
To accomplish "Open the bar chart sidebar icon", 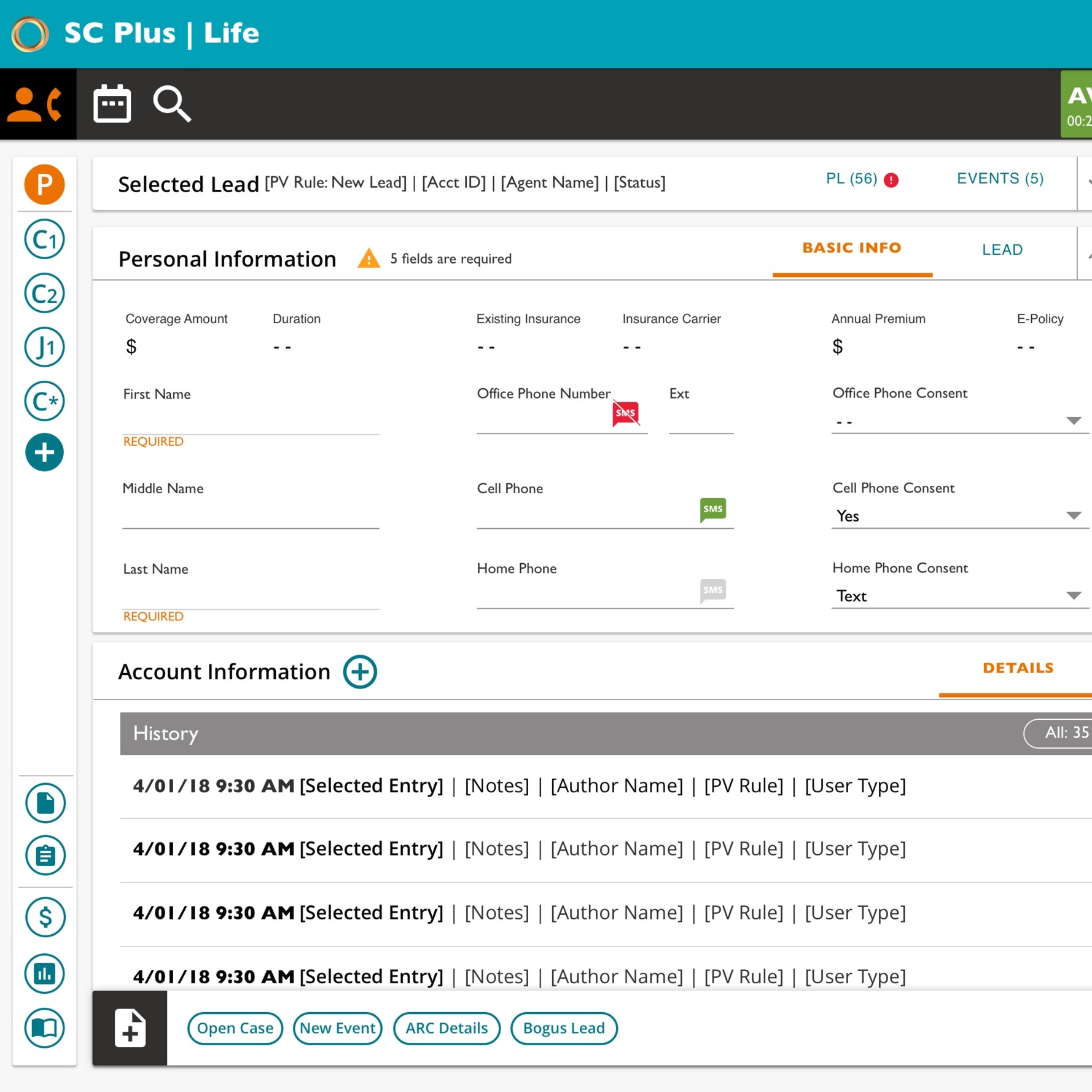I will pyautogui.click(x=44, y=973).
